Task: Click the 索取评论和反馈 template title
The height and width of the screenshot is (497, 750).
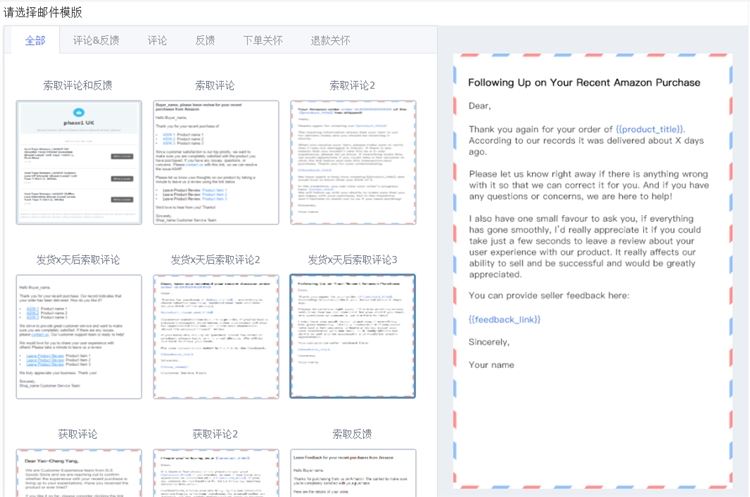Action: [x=77, y=85]
